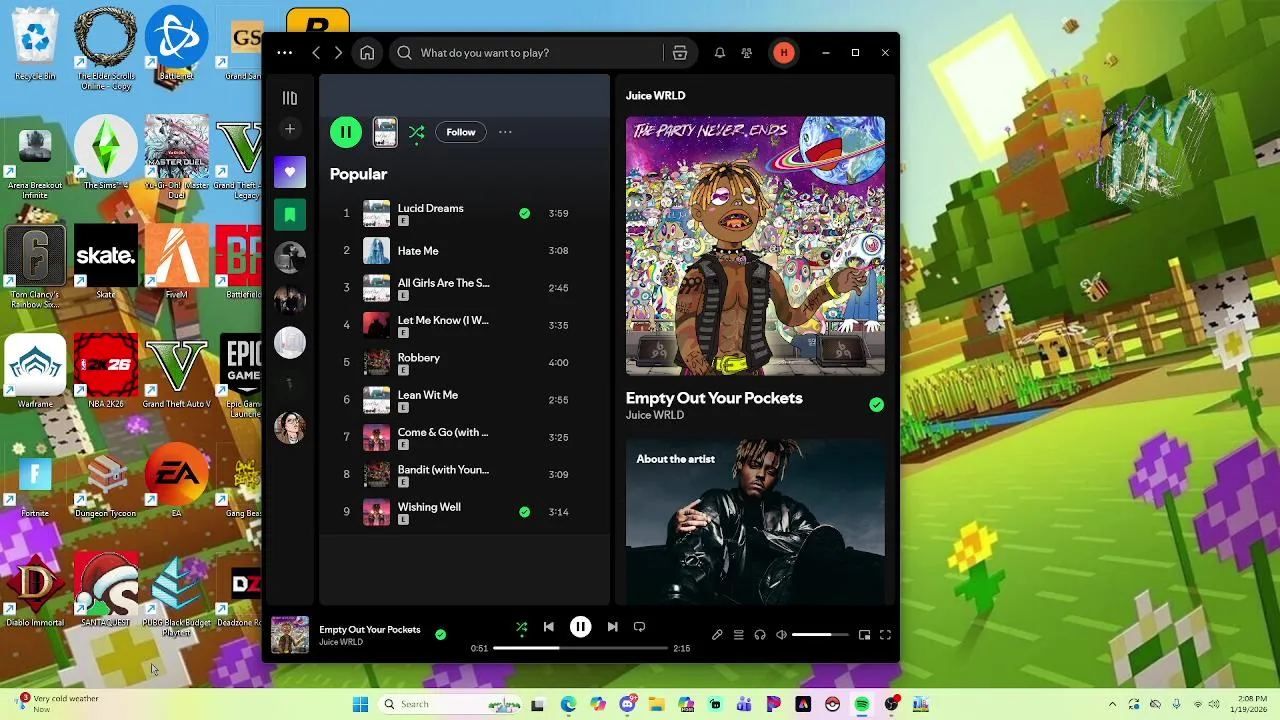1280x720 pixels.
Task: Open About the artist card
Action: (x=755, y=521)
